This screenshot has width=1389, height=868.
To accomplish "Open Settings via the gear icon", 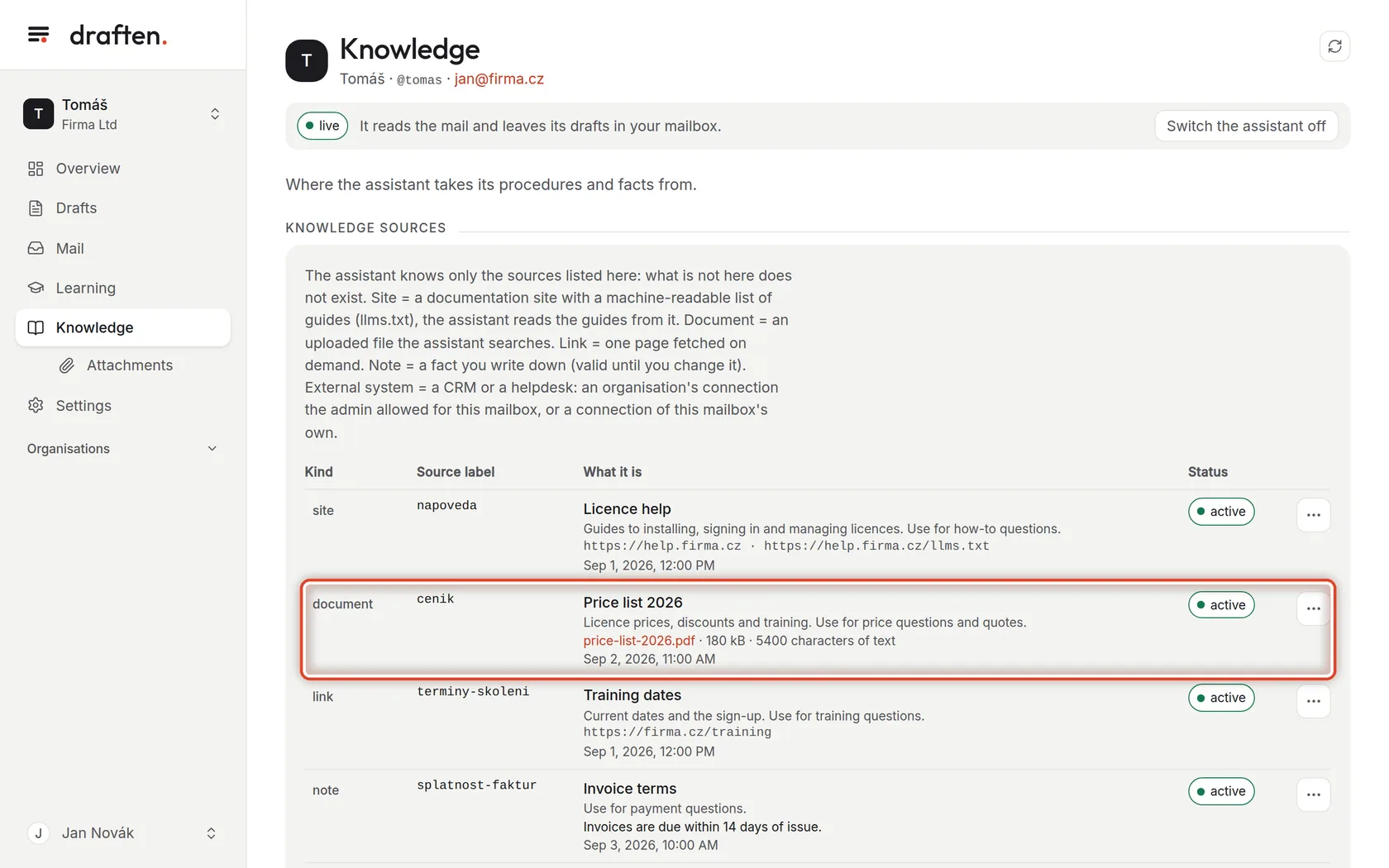I will tap(36, 406).
